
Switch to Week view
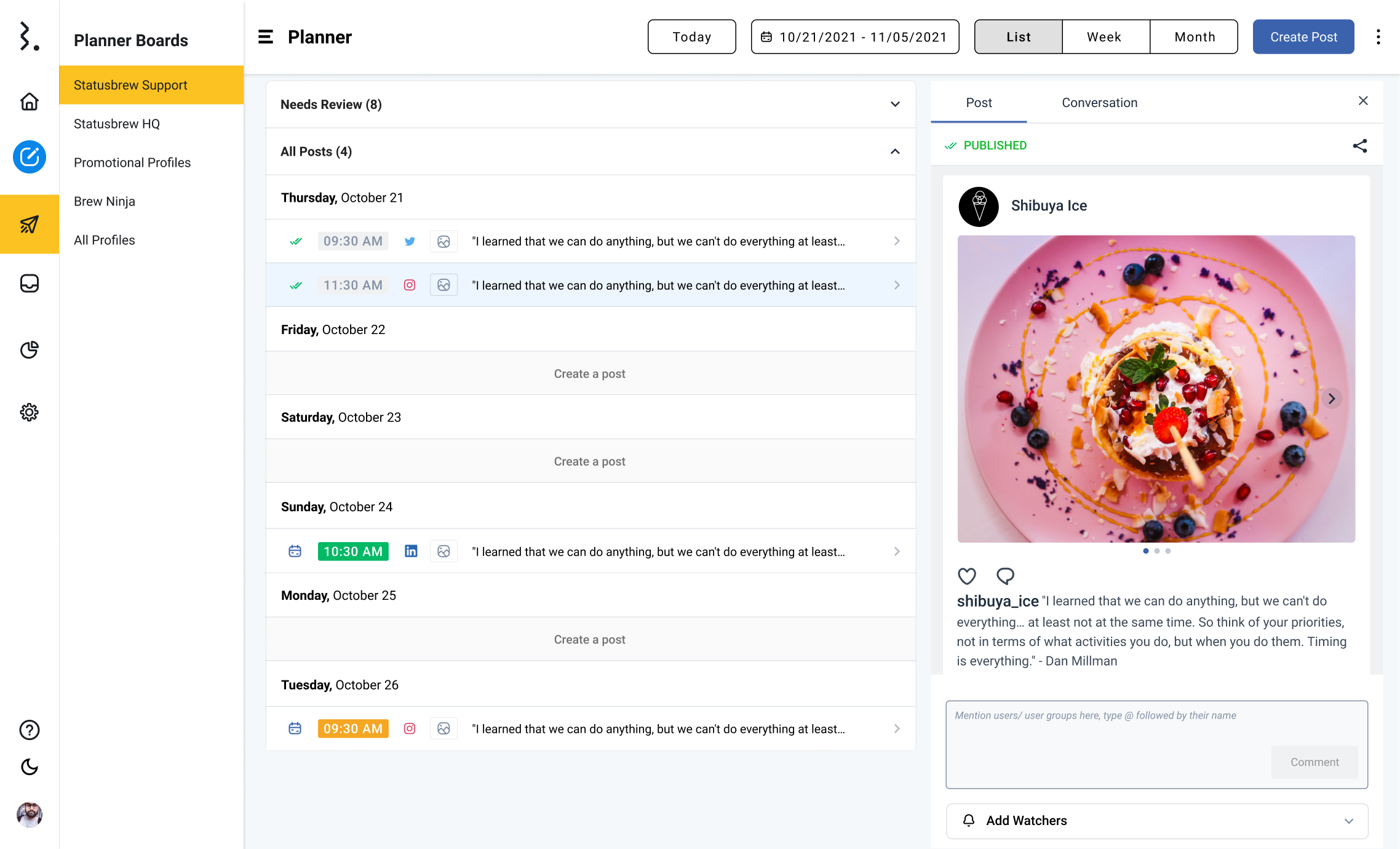point(1105,37)
